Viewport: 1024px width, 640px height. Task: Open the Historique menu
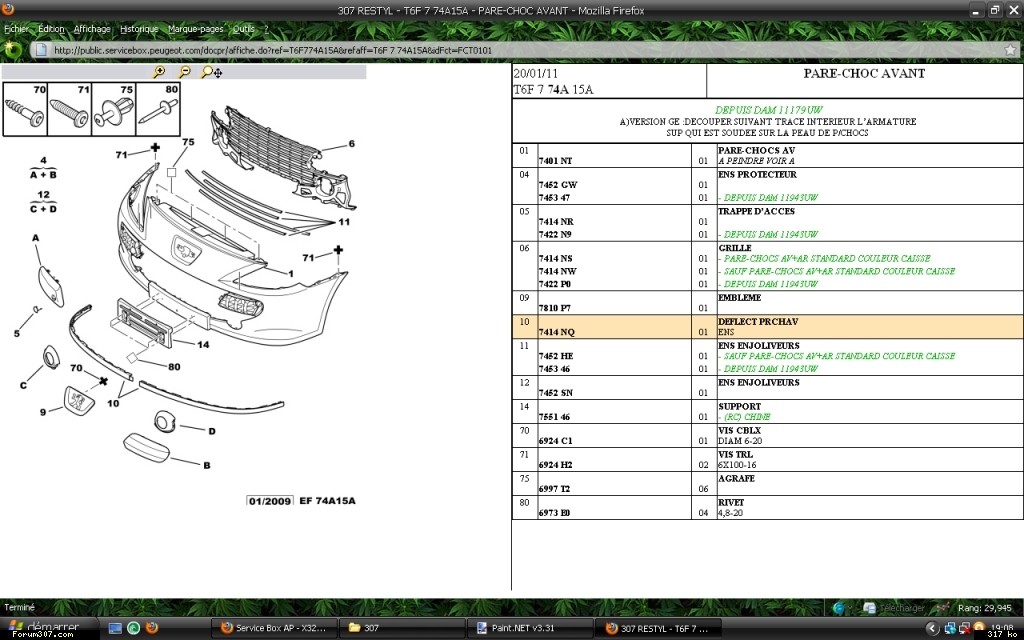pyautogui.click(x=139, y=29)
